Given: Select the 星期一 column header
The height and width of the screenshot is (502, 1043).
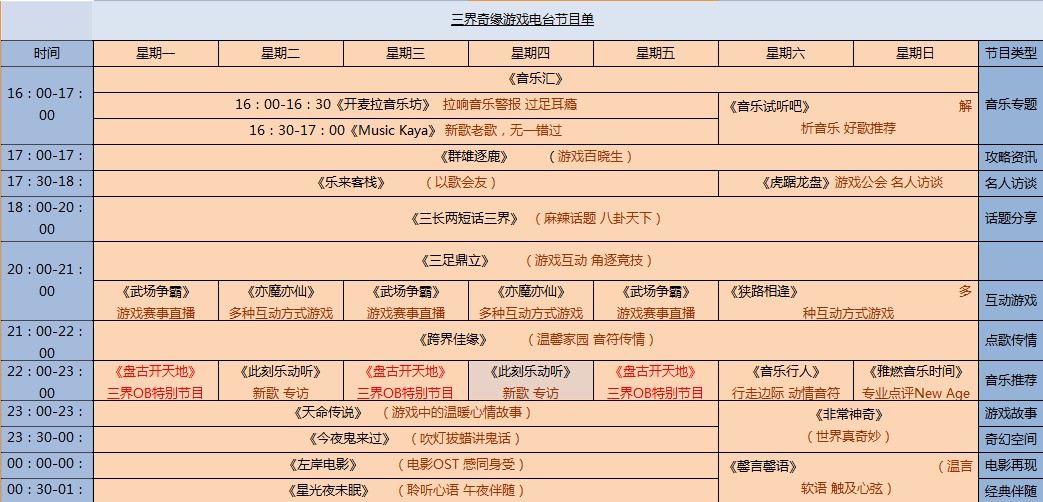Looking at the screenshot, I should click(x=155, y=54).
